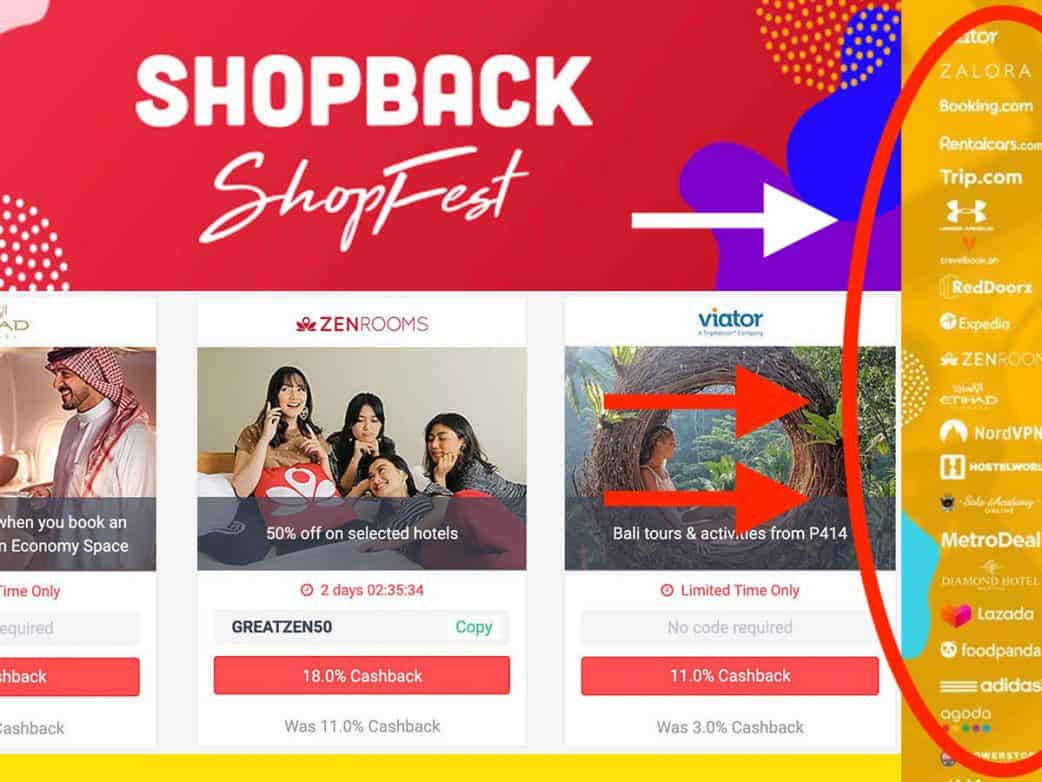Open the ZenRooms hotel deal image
This screenshot has width=1042, height=782.
pyautogui.click(x=362, y=458)
